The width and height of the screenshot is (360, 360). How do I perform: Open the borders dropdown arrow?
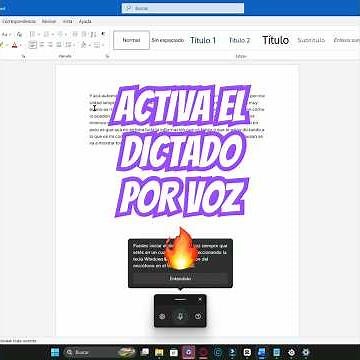point(103,45)
